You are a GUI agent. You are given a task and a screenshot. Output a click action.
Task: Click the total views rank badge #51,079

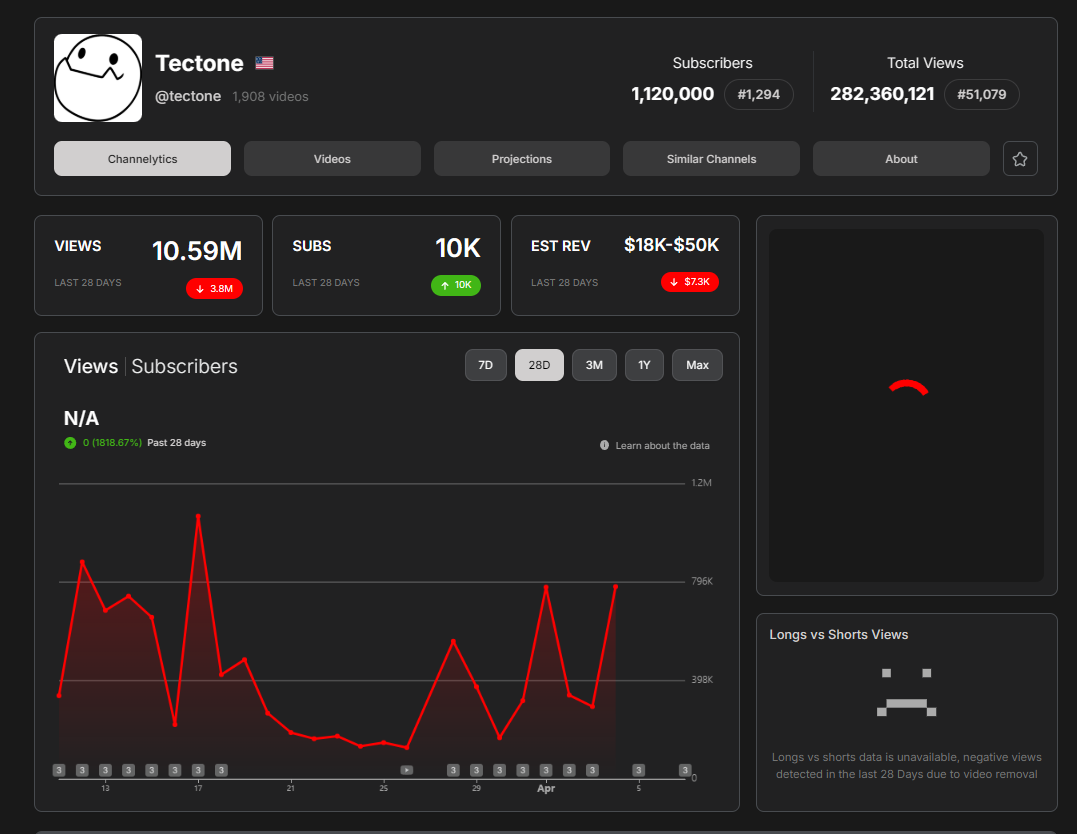point(982,94)
